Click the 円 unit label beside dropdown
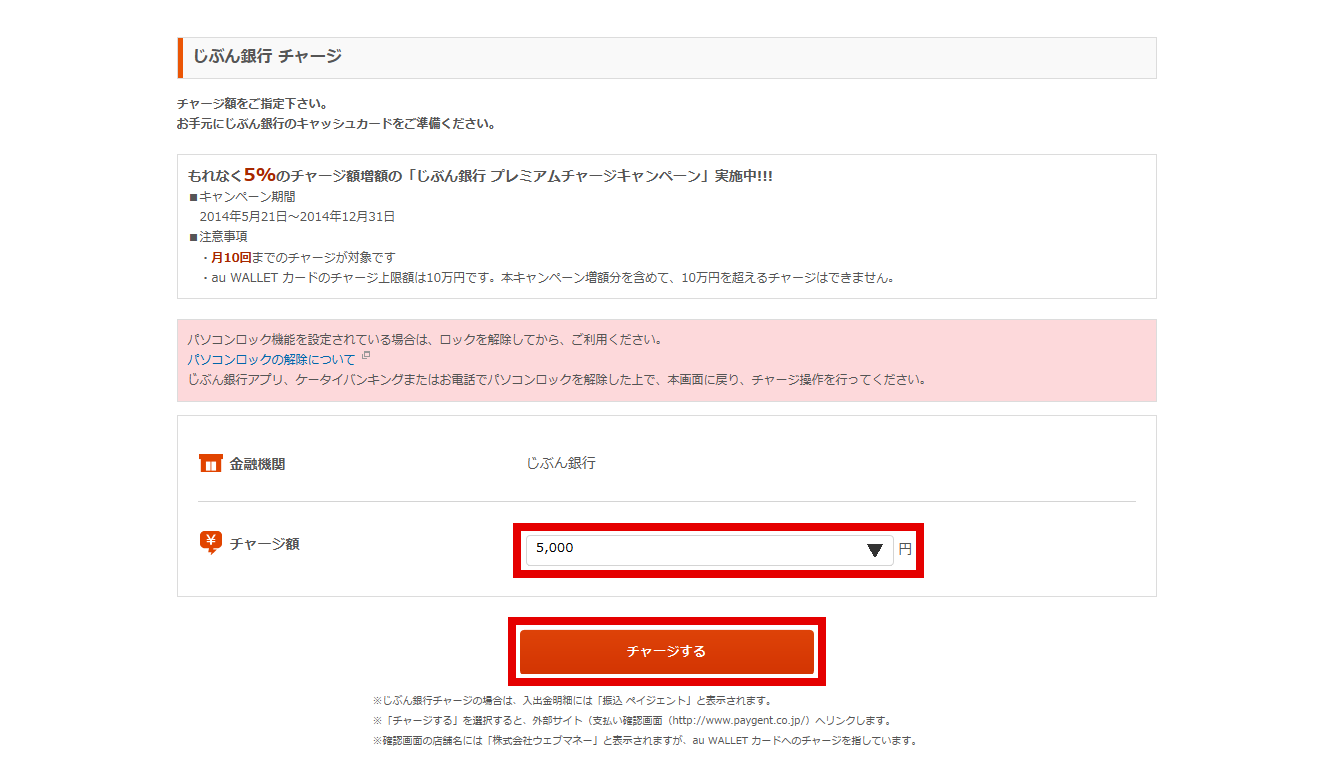 (x=904, y=549)
